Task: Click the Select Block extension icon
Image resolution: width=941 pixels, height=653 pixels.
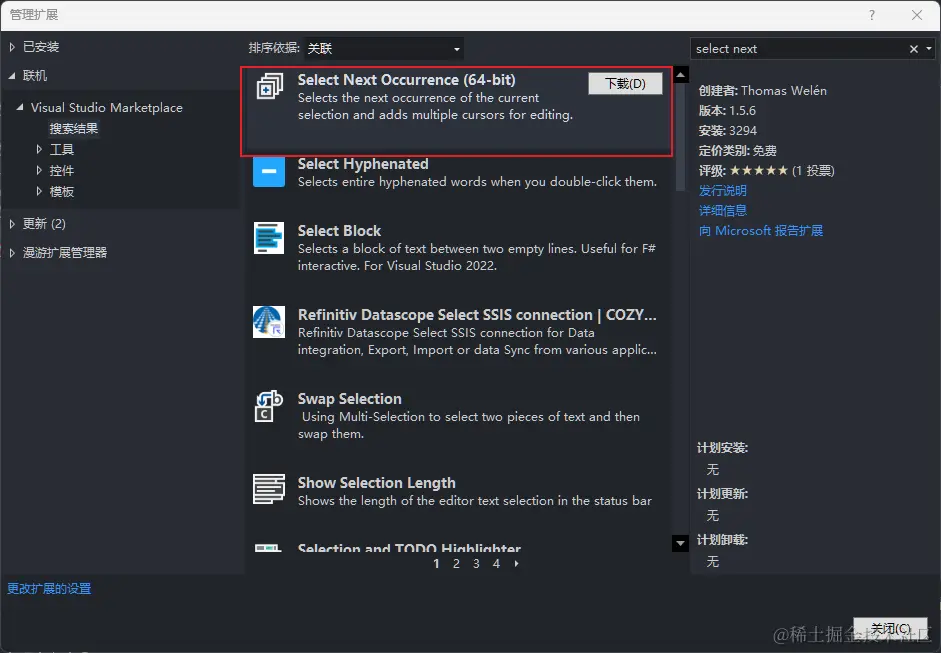Action: pyautogui.click(x=269, y=238)
